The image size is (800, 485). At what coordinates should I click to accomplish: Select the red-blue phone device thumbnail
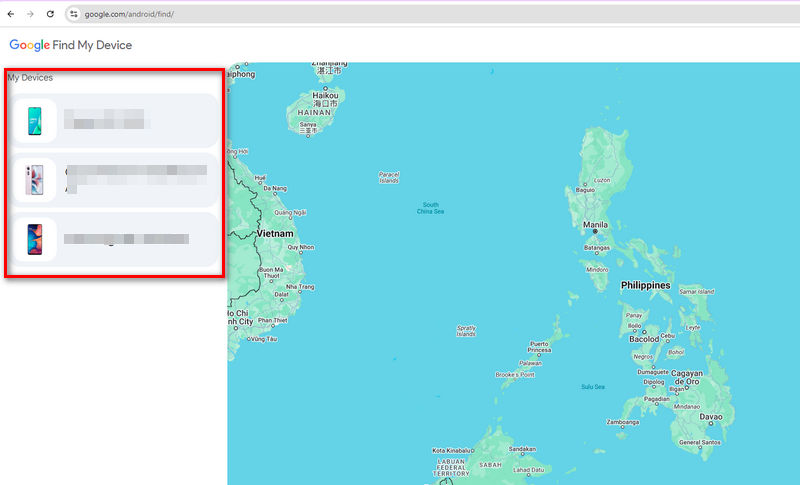(35, 239)
